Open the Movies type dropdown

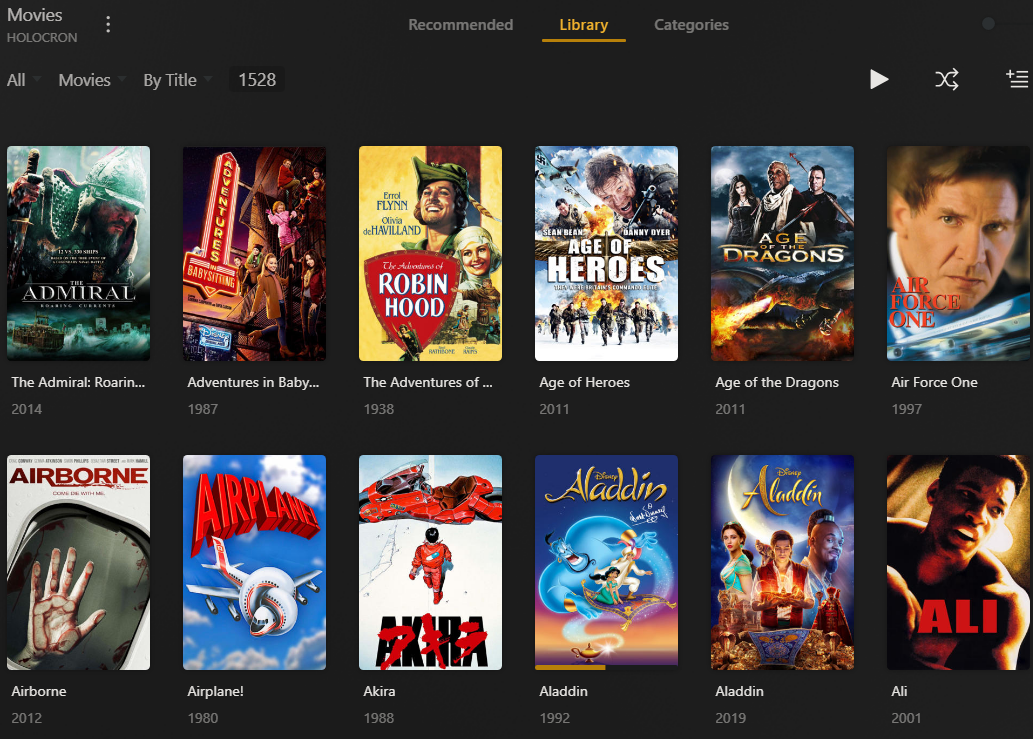(92, 80)
